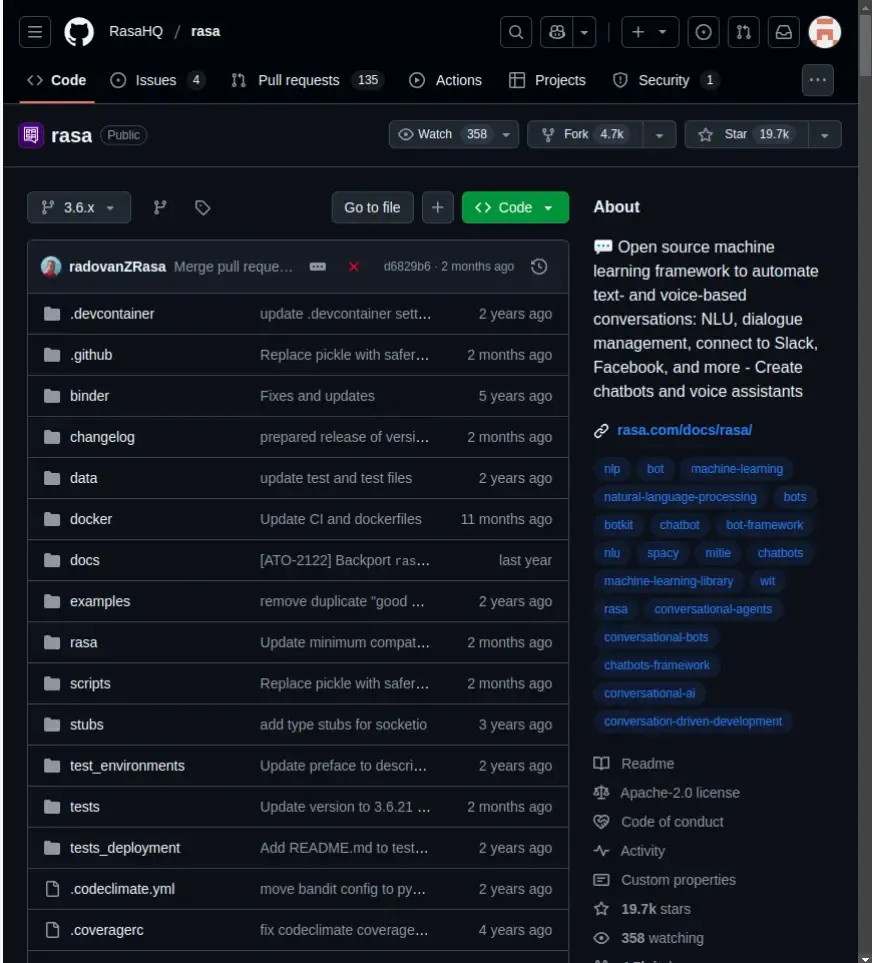View branches using the branch icon
The height and width of the screenshot is (963, 872).
tap(160, 207)
